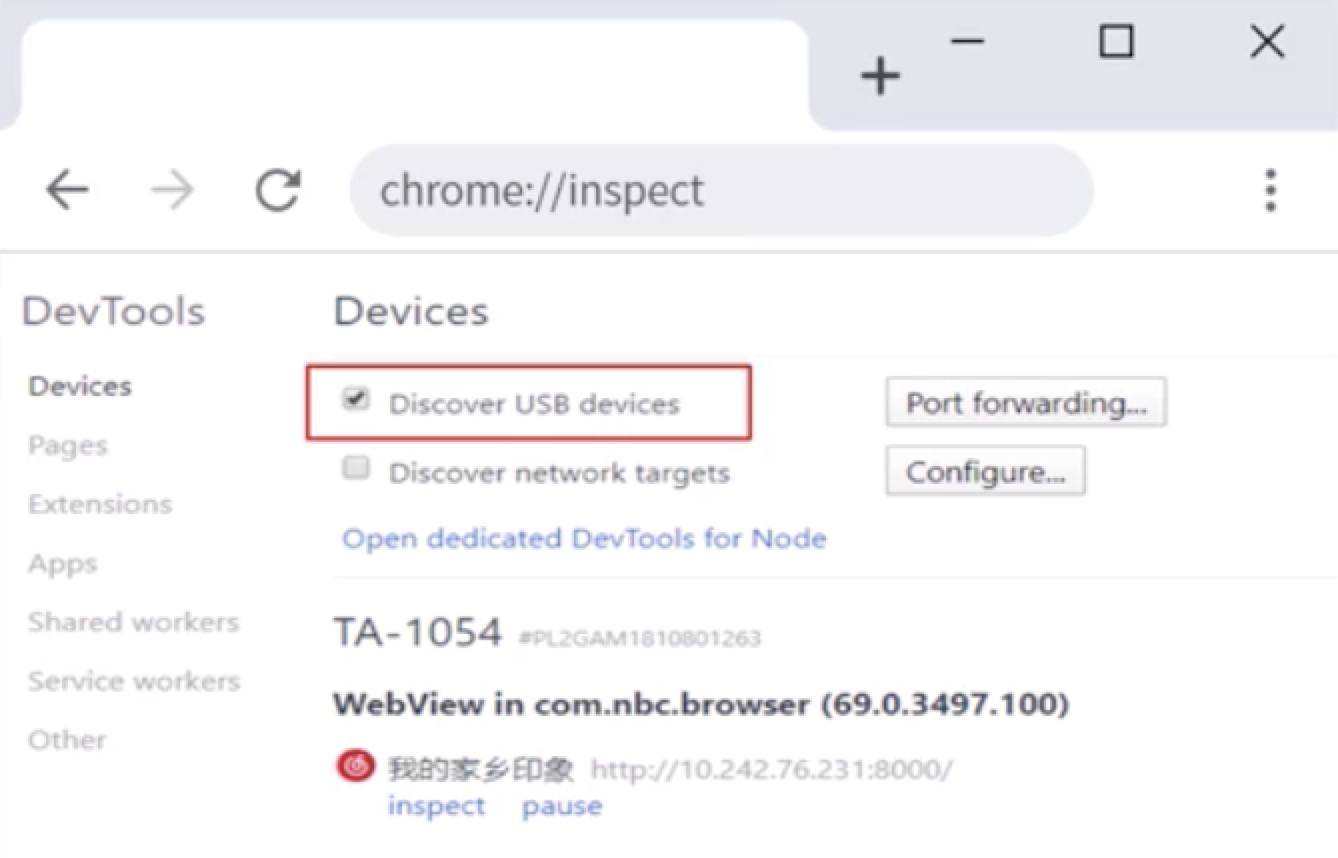Image resolution: width=1338 pixels, height=858 pixels.
Task: Click the red favicon of the WebView page
Action: coord(355,767)
